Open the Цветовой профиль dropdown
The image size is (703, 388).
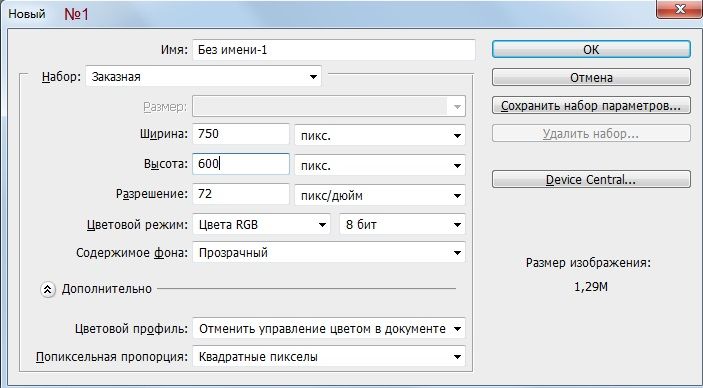329,329
